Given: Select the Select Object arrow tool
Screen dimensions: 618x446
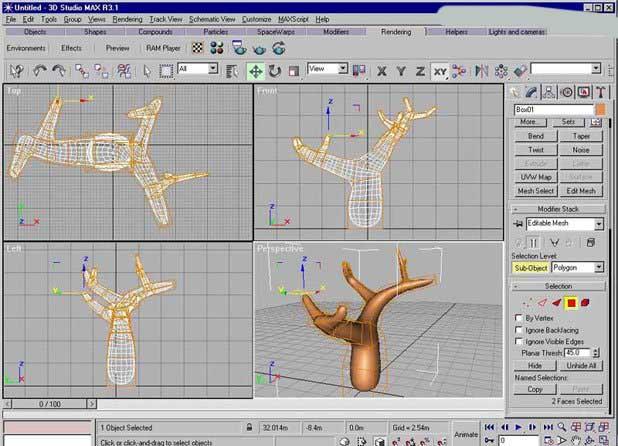Looking at the screenshot, I should (147, 71).
